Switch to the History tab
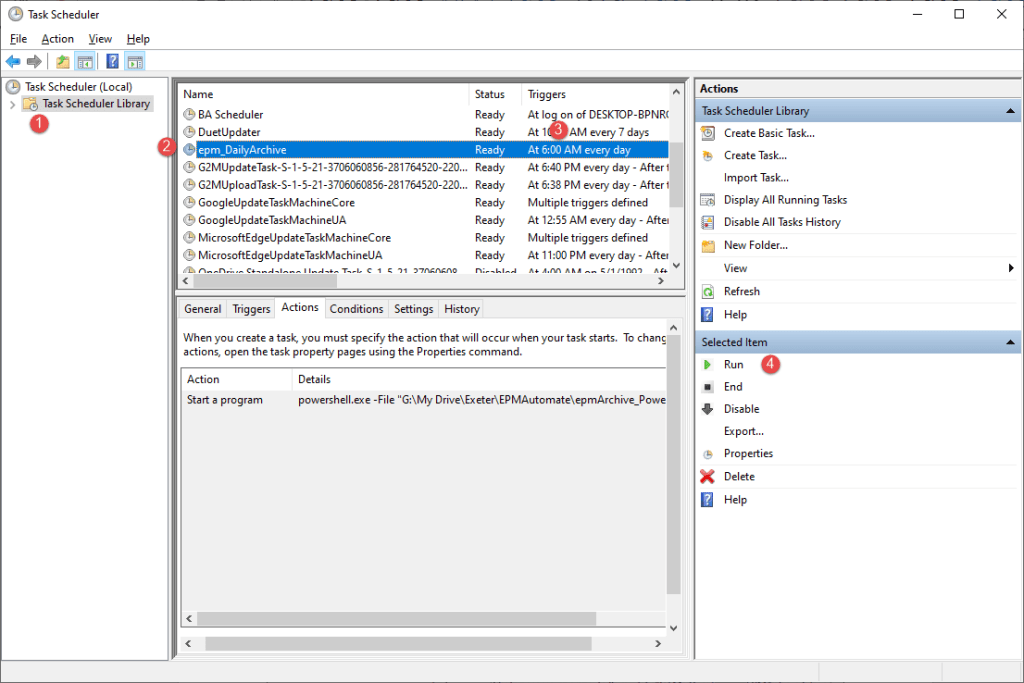Image resolution: width=1024 pixels, height=683 pixels. (x=462, y=309)
